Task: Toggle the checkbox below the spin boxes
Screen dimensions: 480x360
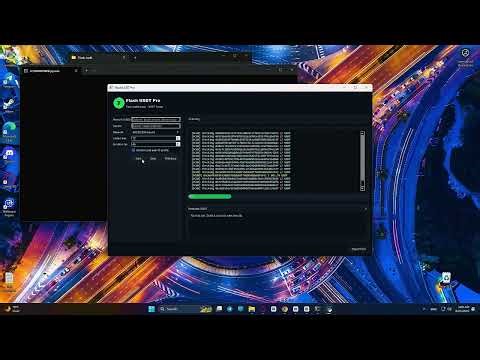Action: pyautogui.click(x=133, y=150)
